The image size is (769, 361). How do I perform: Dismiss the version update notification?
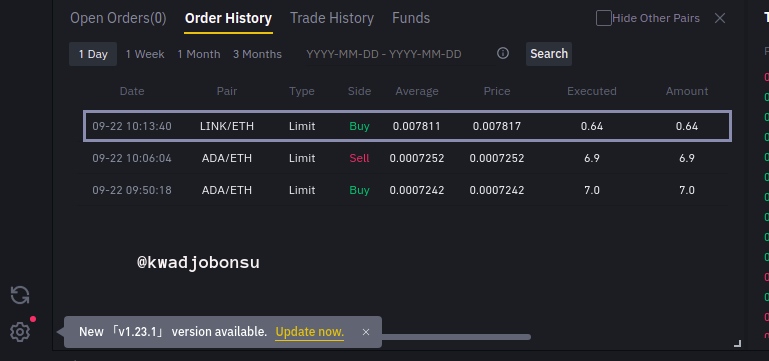(366, 332)
